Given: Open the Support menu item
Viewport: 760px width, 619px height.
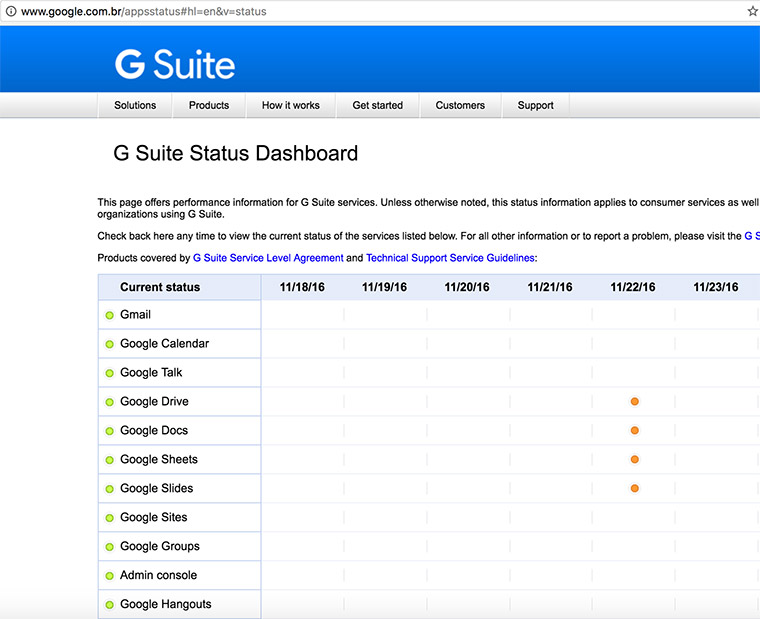Looking at the screenshot, I should [x=536, y=105].
